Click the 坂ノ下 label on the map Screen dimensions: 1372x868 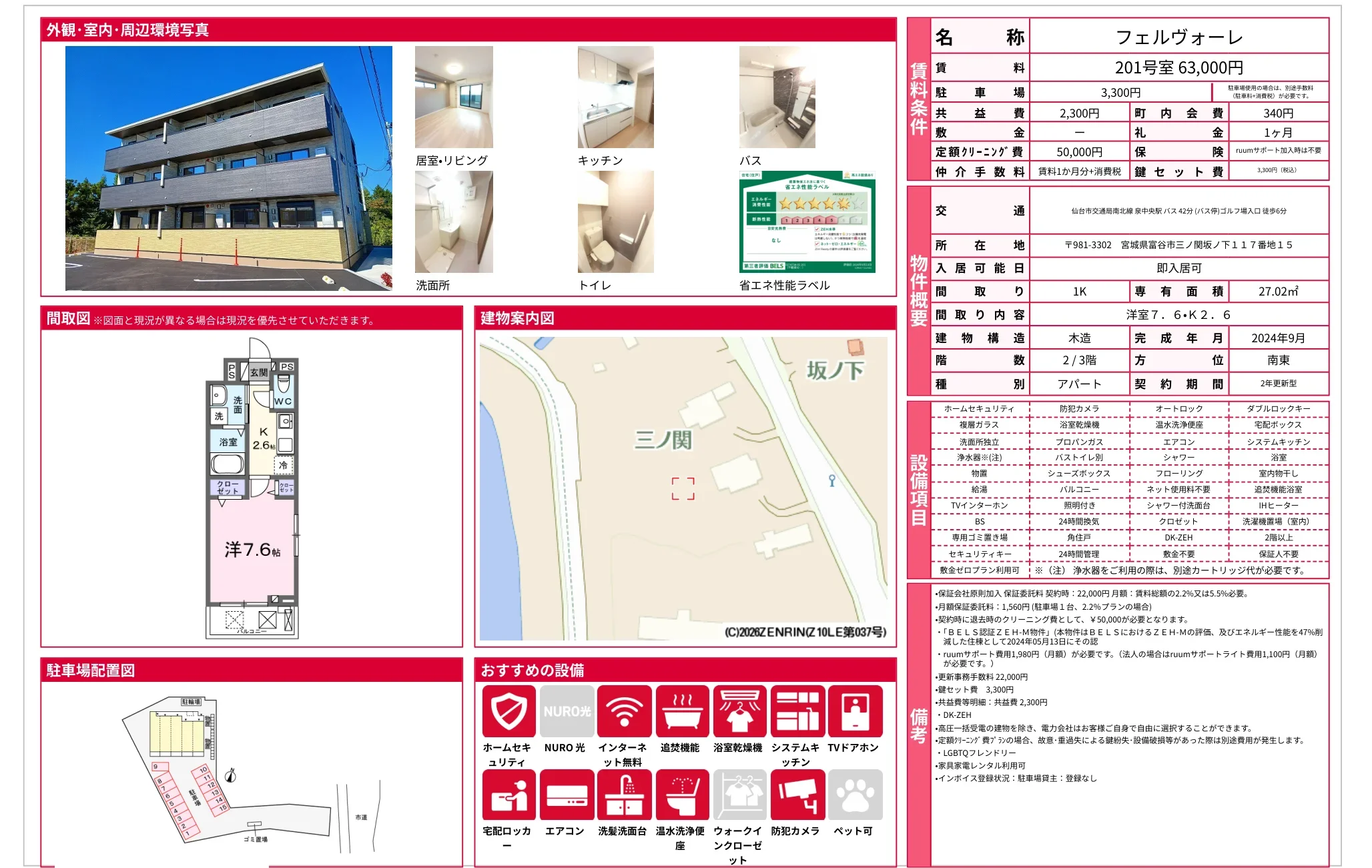point(835,370)
